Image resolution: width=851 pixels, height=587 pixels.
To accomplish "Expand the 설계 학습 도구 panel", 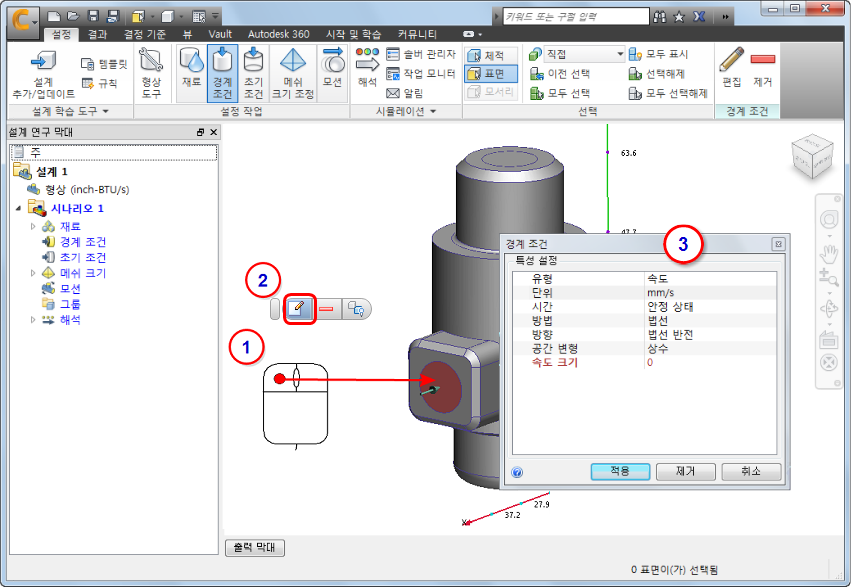I will point(71,111).
